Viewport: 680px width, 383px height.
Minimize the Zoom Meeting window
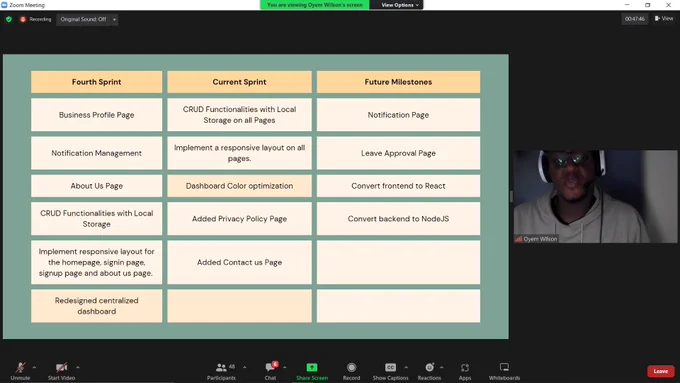pos(627,5)
